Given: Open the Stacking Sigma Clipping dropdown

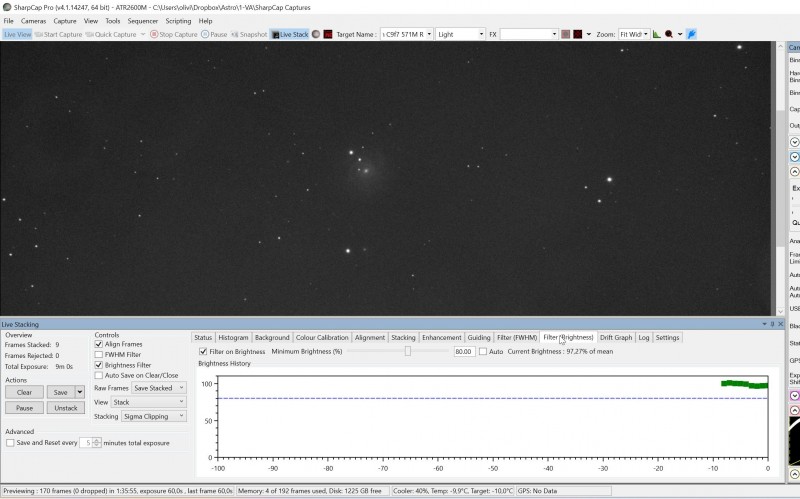Looking at the screenshot, I should pyautogui.click(x=154, y=416).
